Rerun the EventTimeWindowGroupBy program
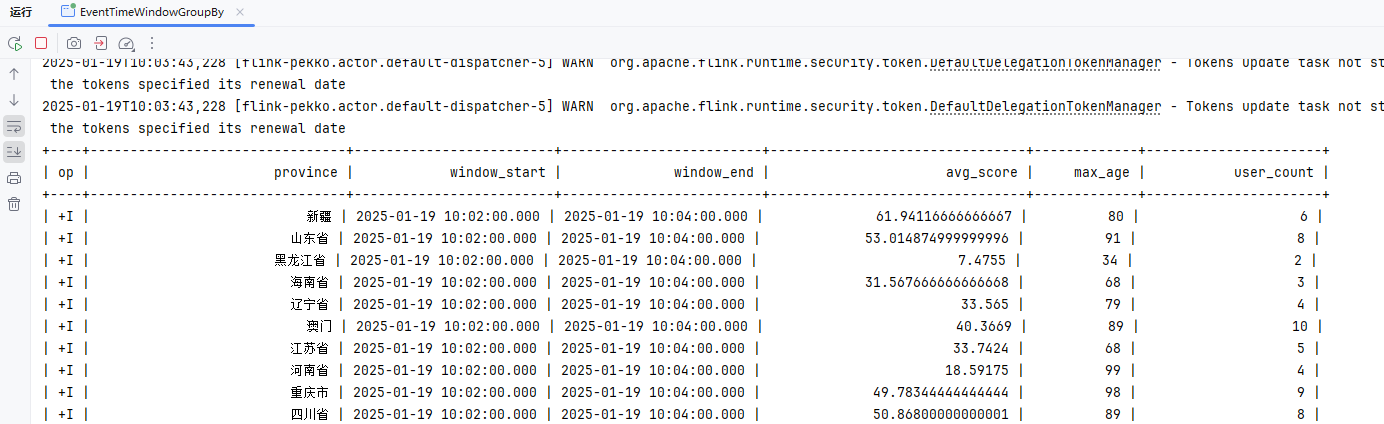The width and height of the screenshot is (1384, 424). click(x=15, y=43)
